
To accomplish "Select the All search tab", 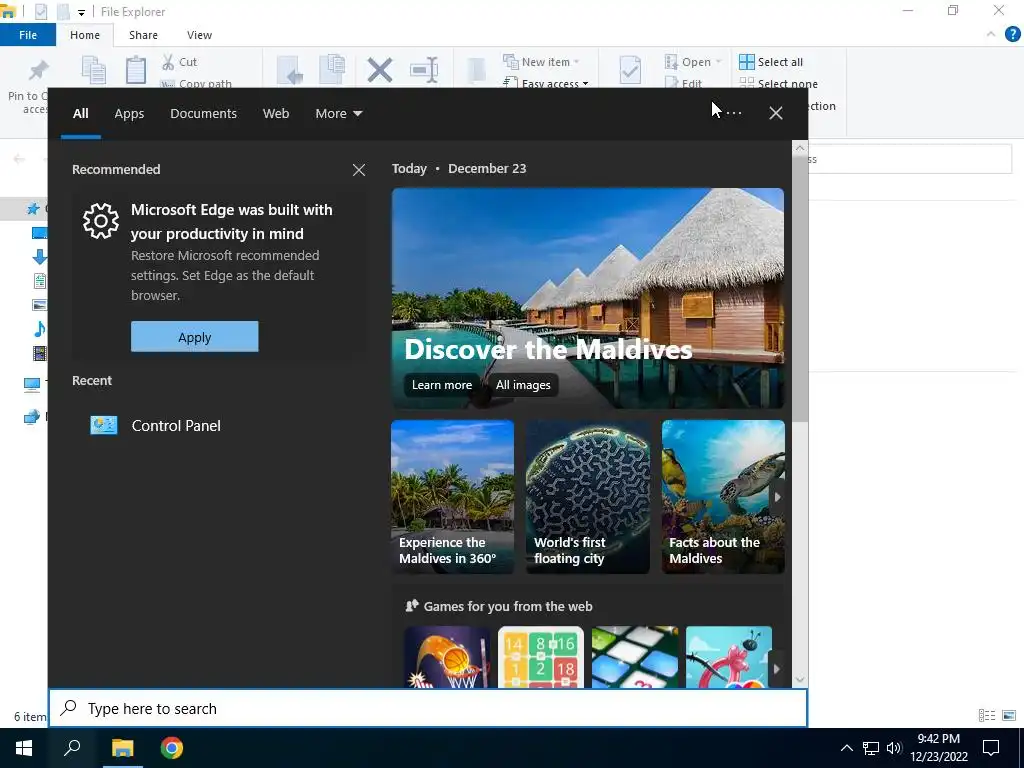I will click(80, 114).
